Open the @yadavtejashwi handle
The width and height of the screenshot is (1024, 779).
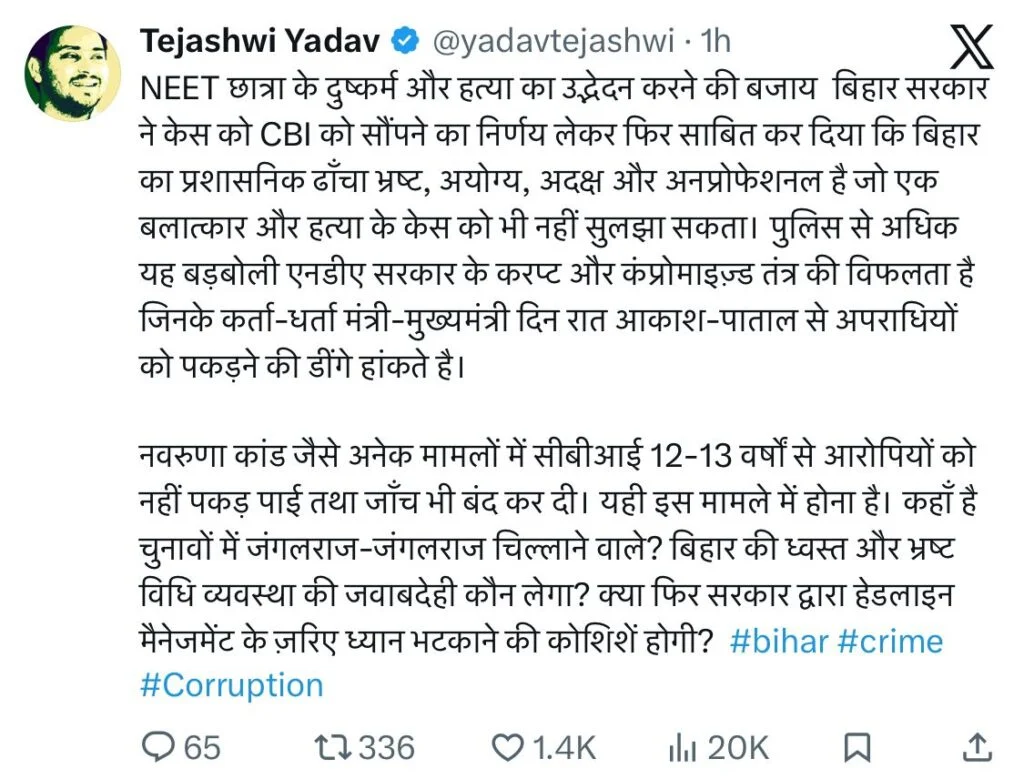tap(554, 39)
